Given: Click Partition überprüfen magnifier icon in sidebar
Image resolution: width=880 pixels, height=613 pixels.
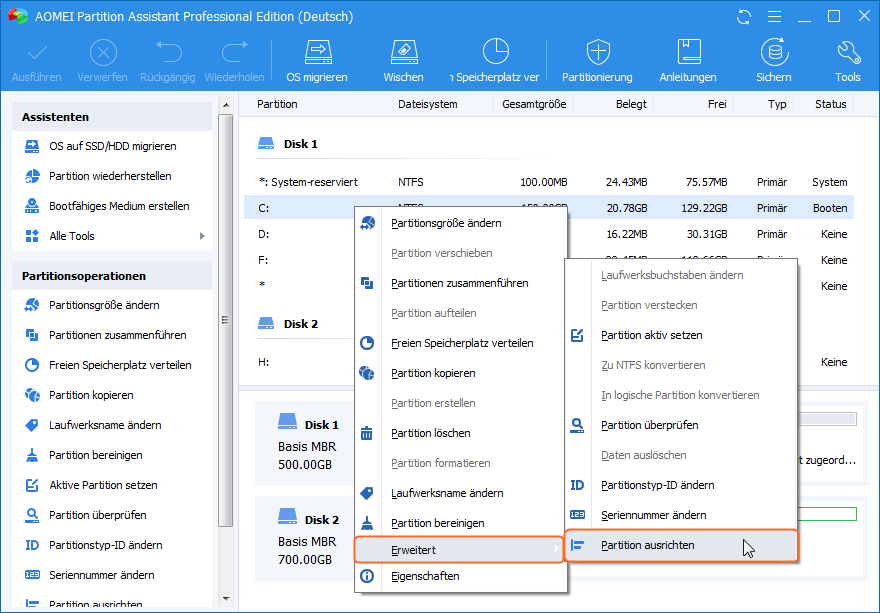Looking at the screenshot, I should point(32,515).
